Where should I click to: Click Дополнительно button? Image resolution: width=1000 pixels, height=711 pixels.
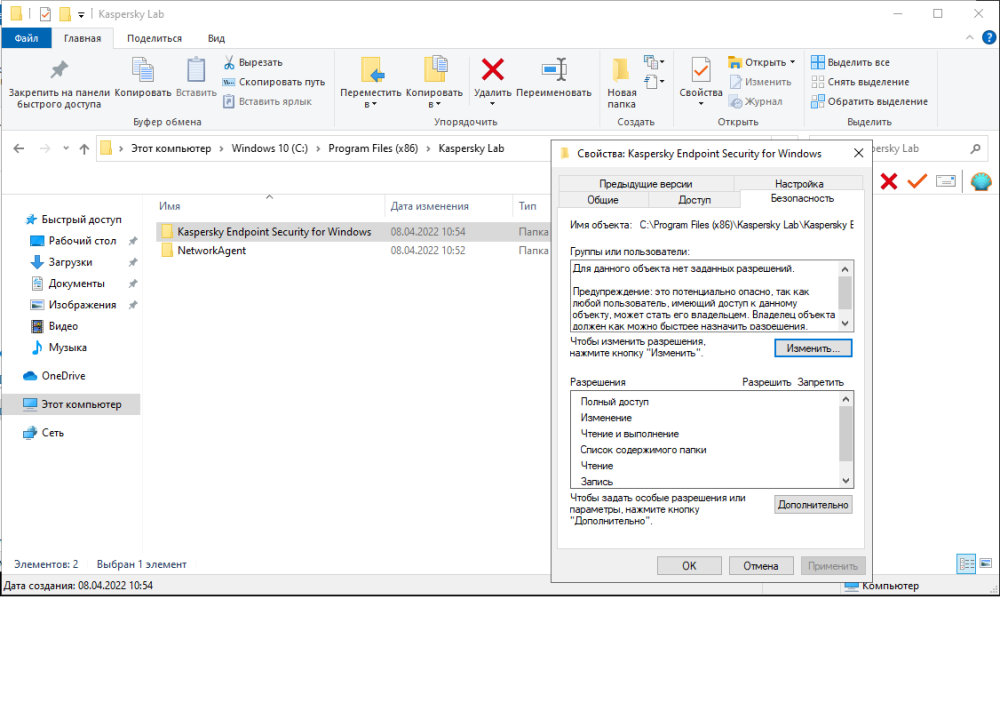813,504
